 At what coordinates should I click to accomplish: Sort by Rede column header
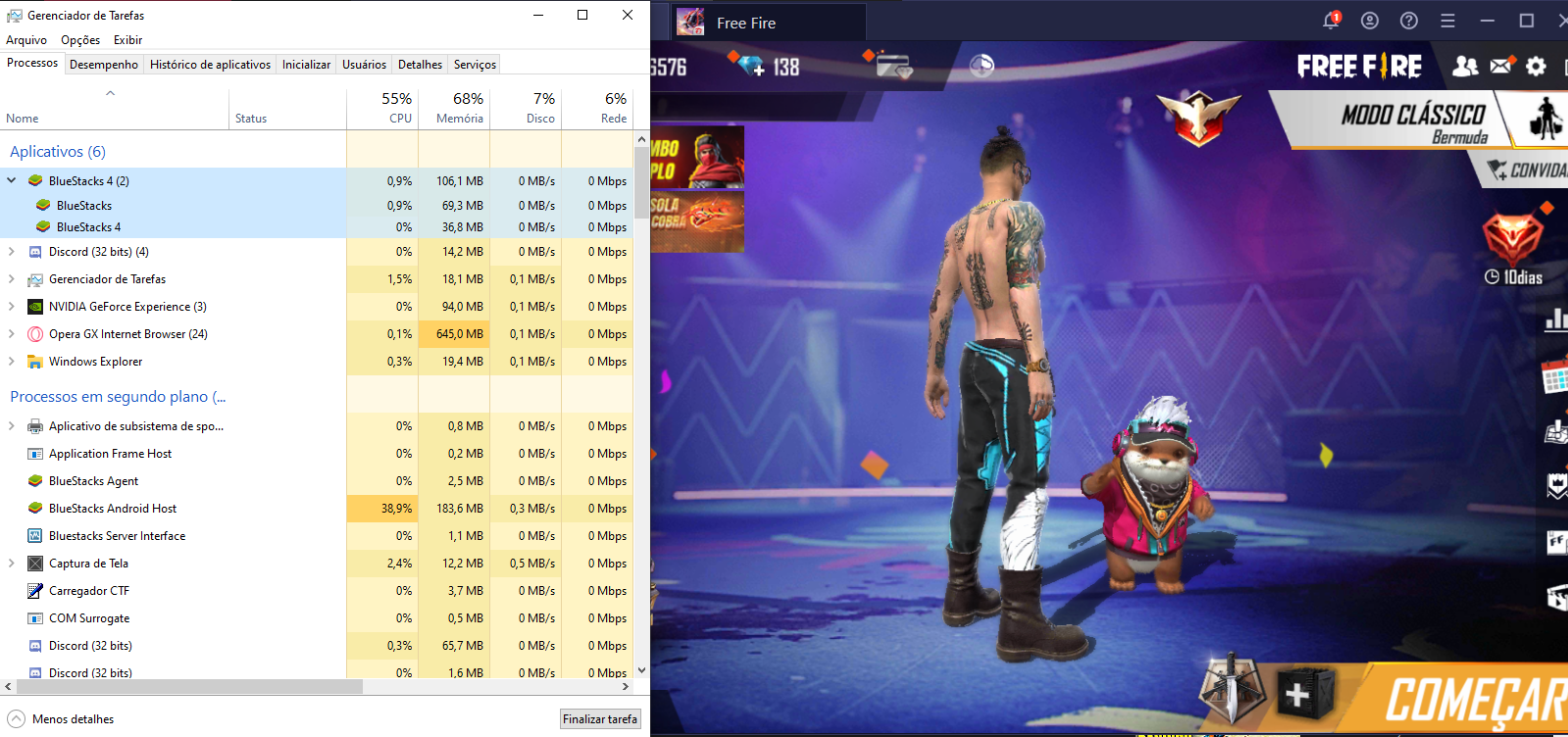[x=597, y=108]
